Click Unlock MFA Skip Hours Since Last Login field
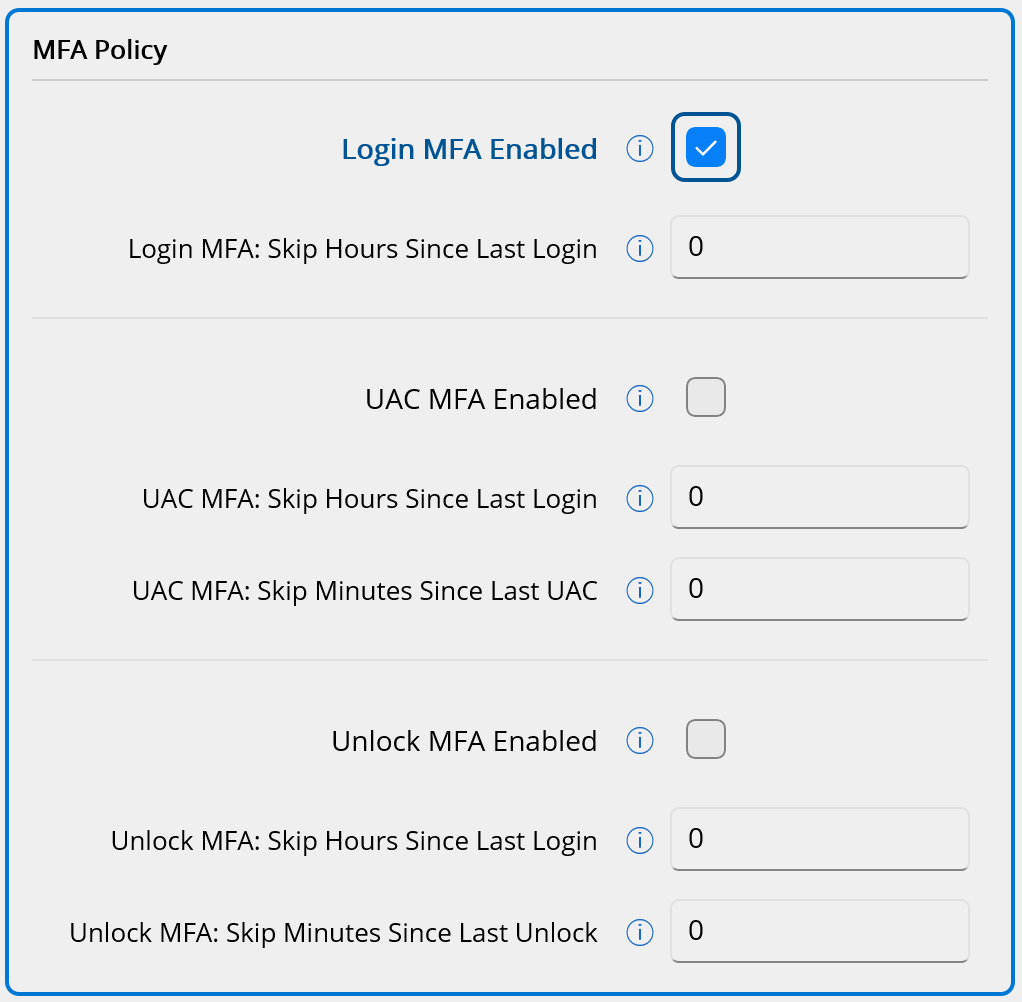 [819, 839]
